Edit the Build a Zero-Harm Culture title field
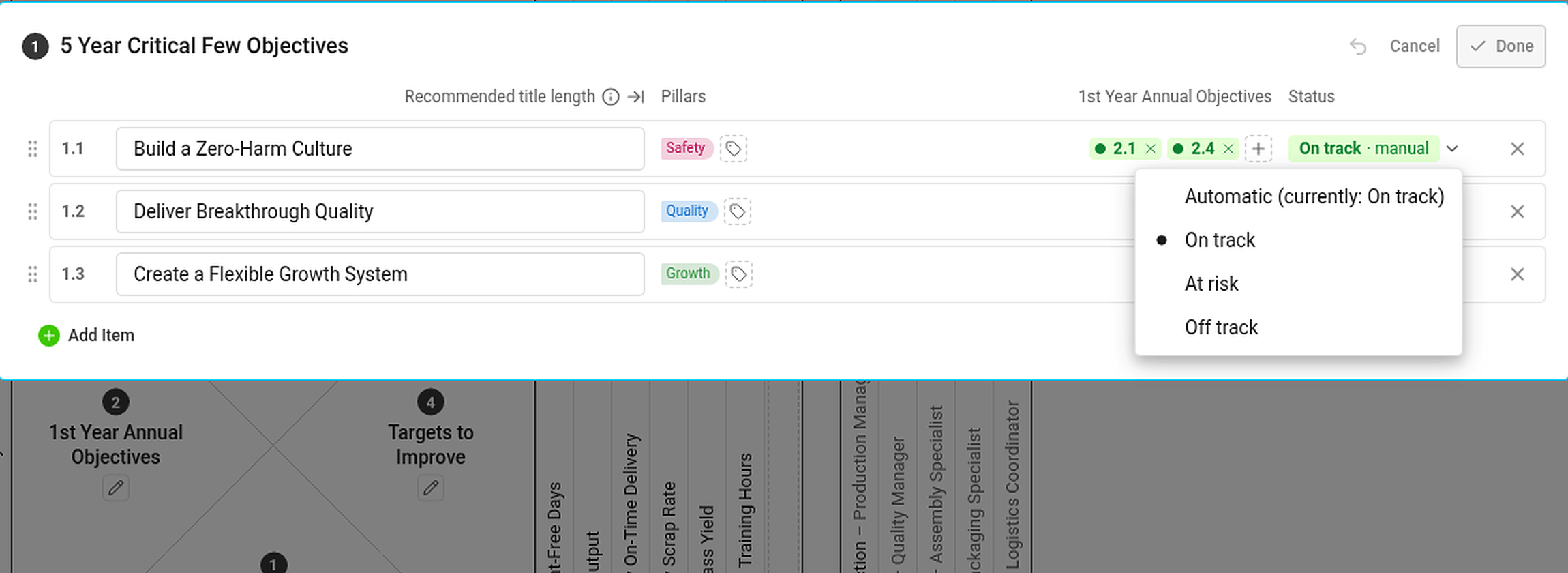 [x=380, y=149]
